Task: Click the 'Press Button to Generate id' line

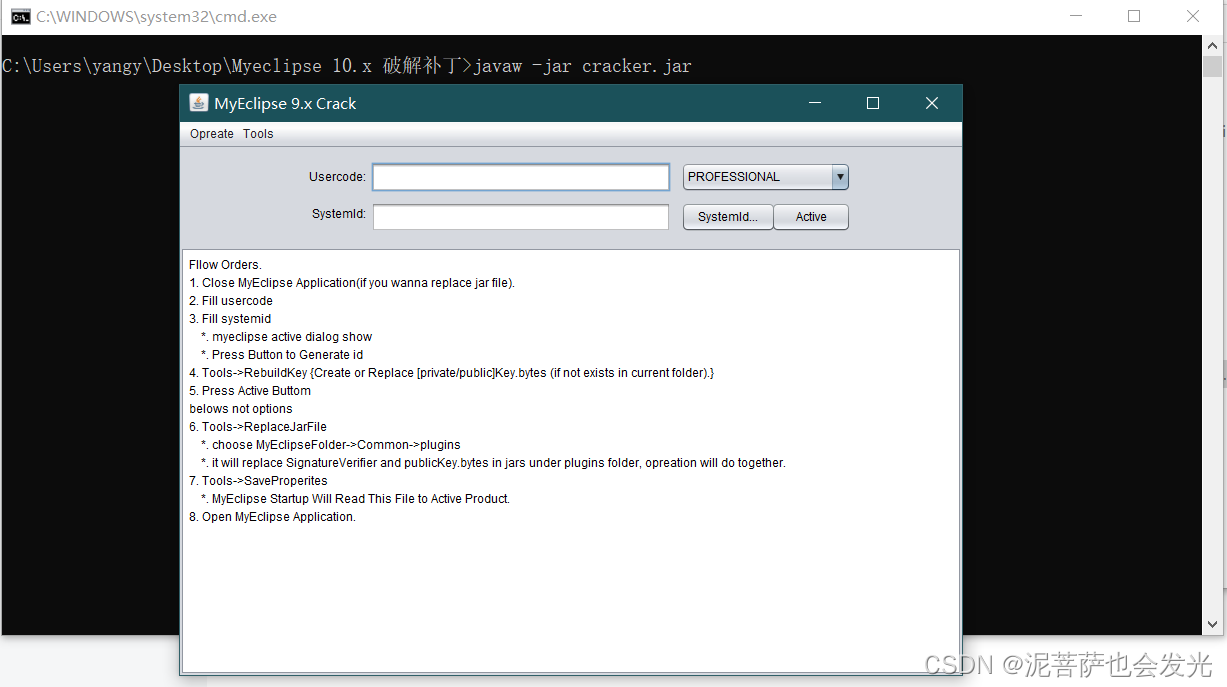Action: coord(281,355)
